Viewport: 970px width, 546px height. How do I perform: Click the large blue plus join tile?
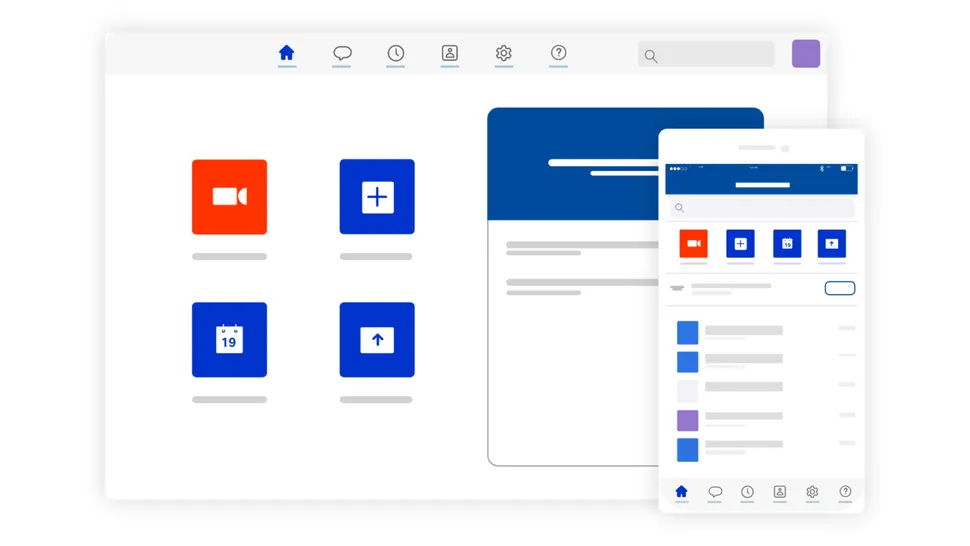377,197
